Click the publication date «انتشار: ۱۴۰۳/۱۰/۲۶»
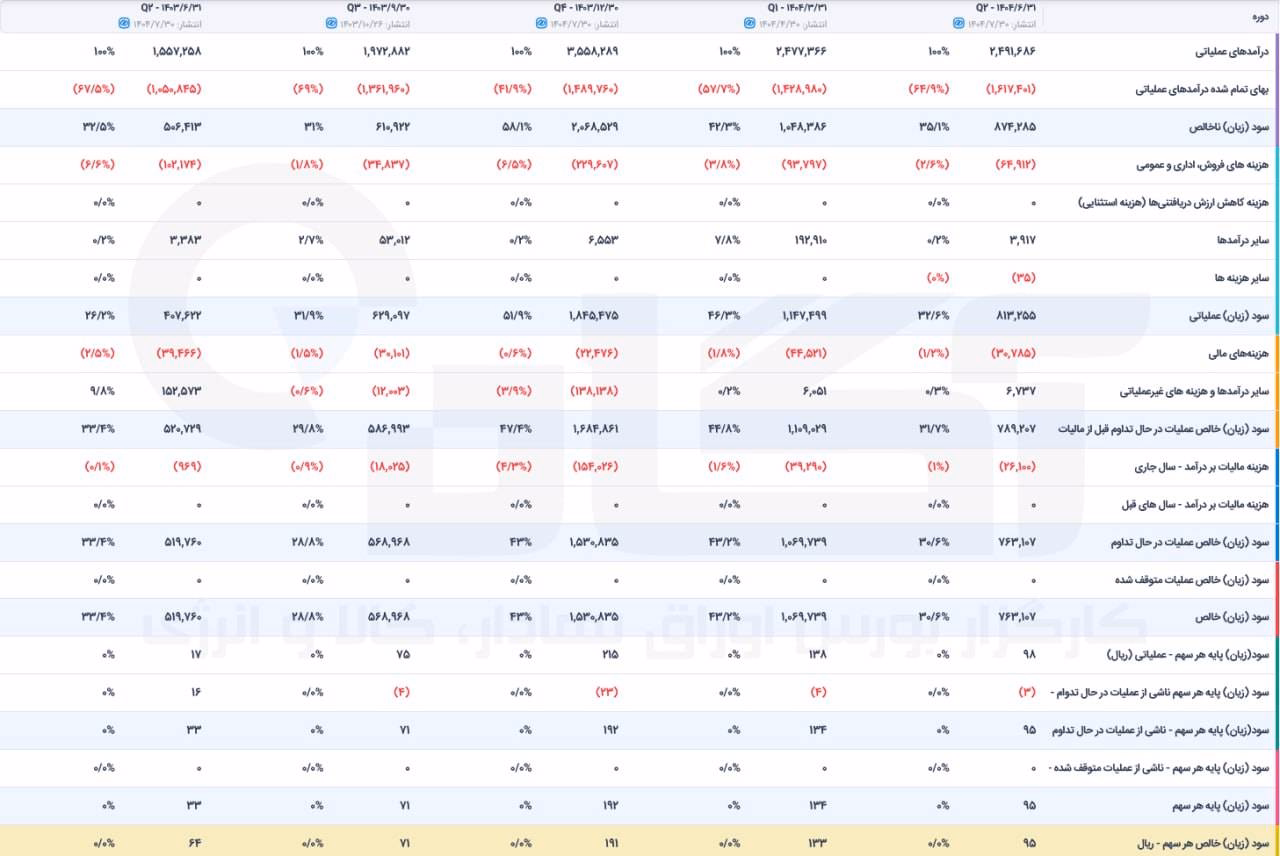Viewport: 1280px width, 856px height. tap(377, 22)
